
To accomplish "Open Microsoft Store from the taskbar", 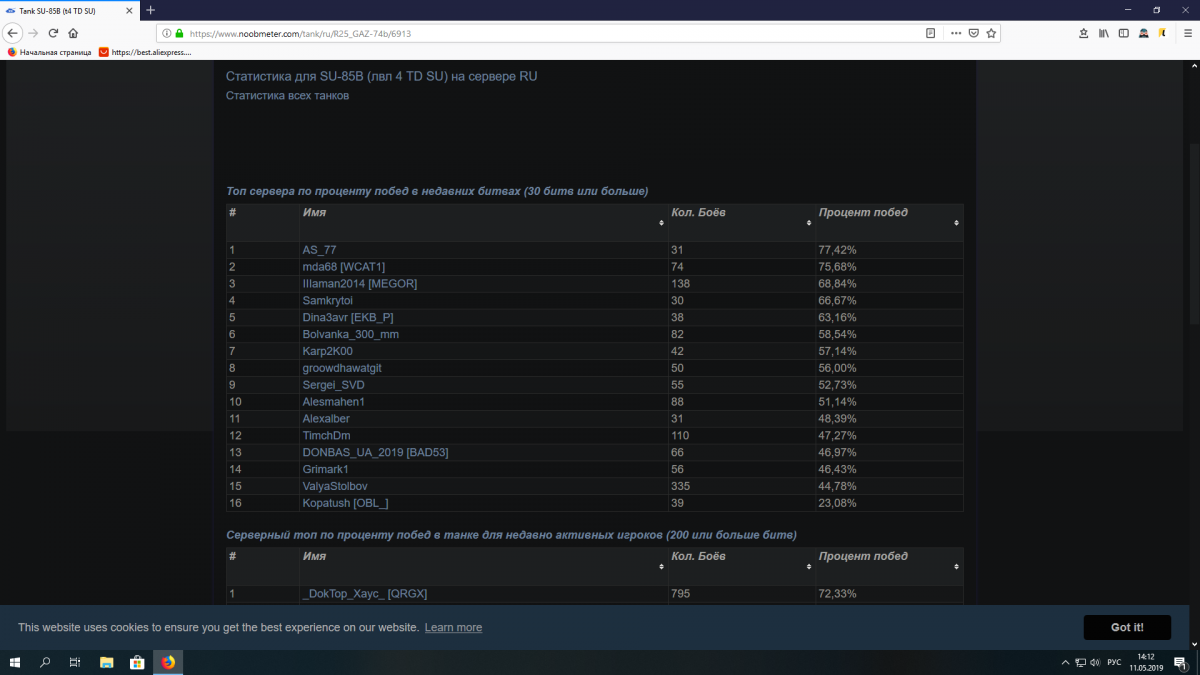I will click(137, 662).
